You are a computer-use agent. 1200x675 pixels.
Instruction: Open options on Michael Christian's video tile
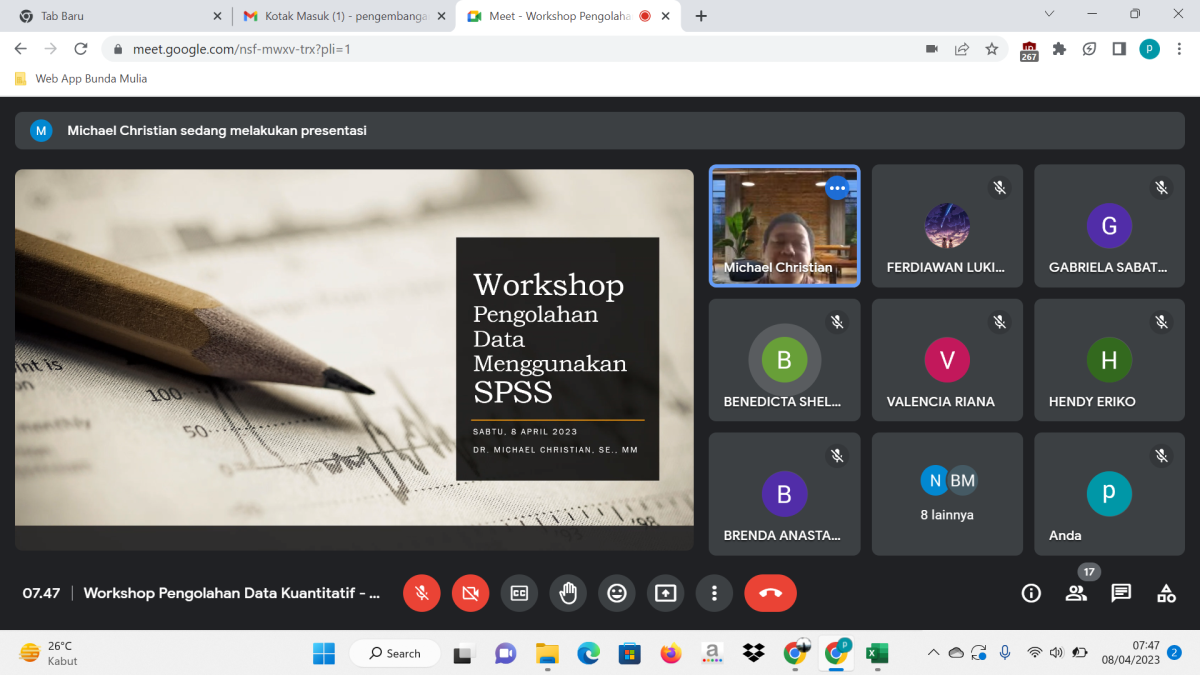[837, 188]
